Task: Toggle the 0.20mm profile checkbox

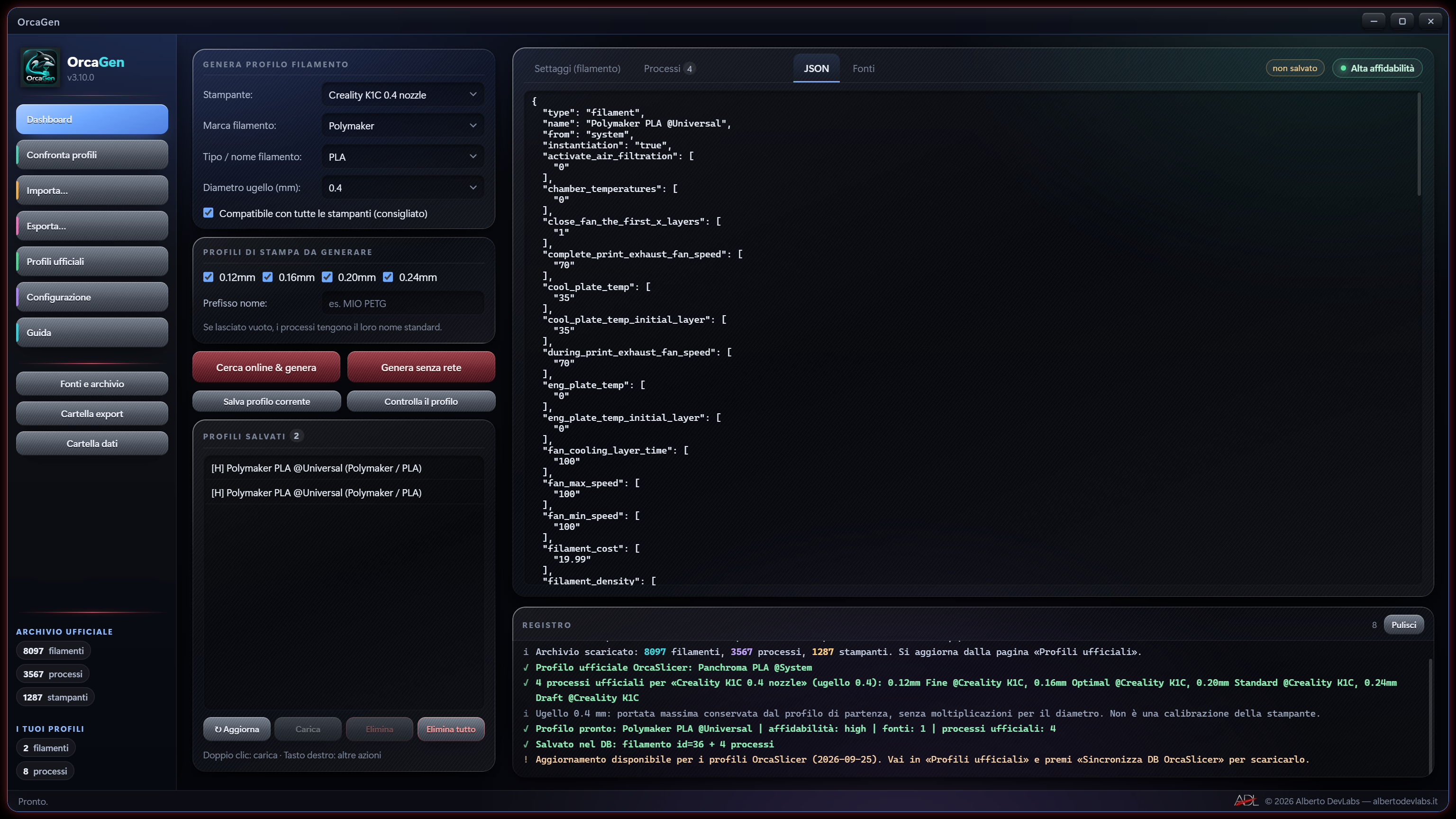Action: pos(327,277)
